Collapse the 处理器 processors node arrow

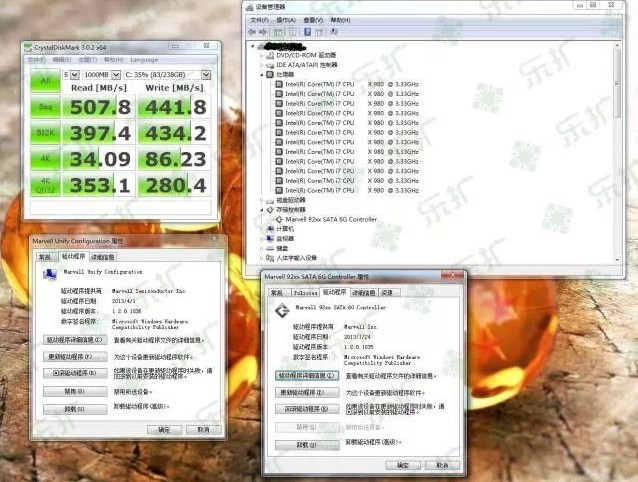[x=262, y=75]
